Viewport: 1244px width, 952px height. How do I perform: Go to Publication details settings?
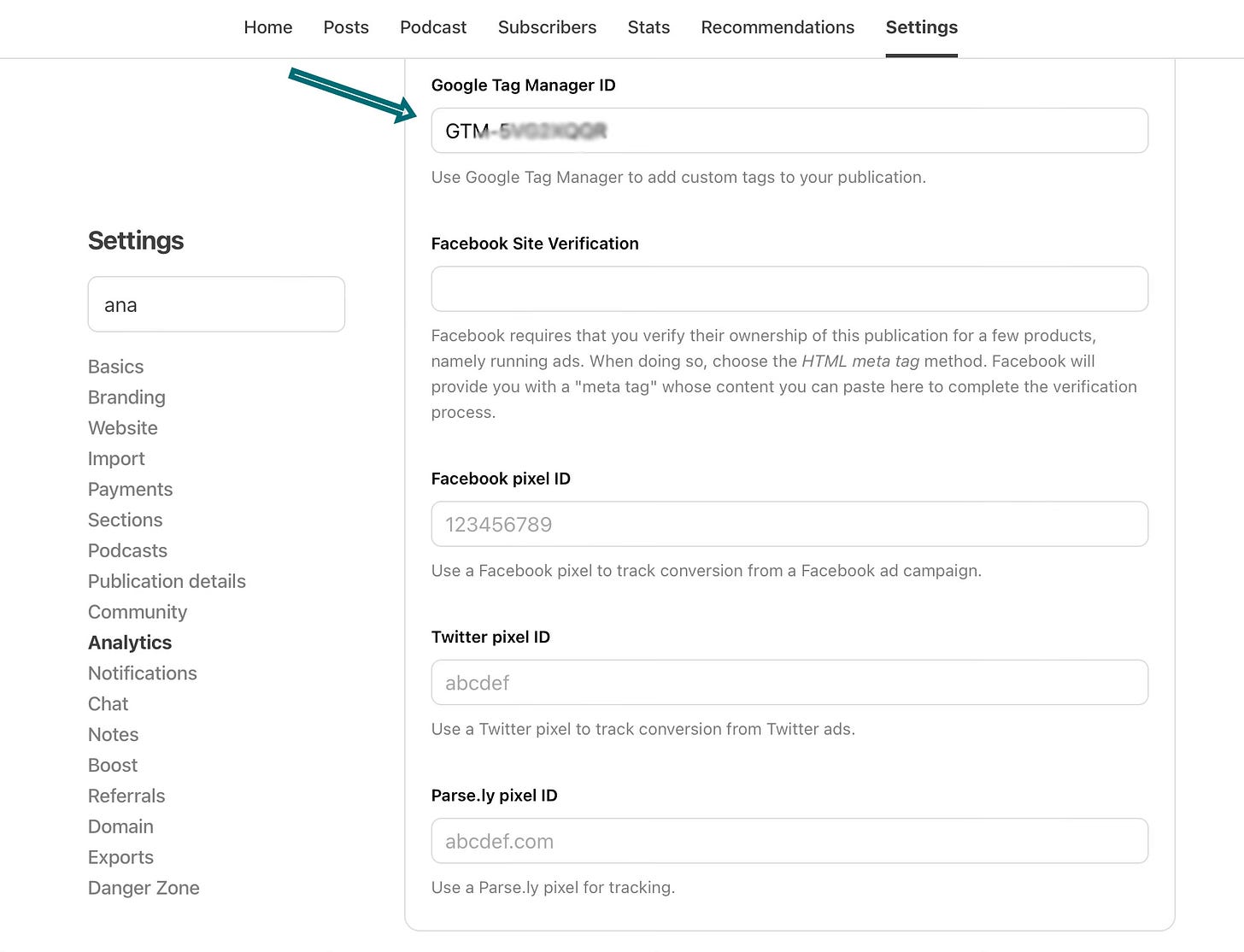click(x=167, y=581)
